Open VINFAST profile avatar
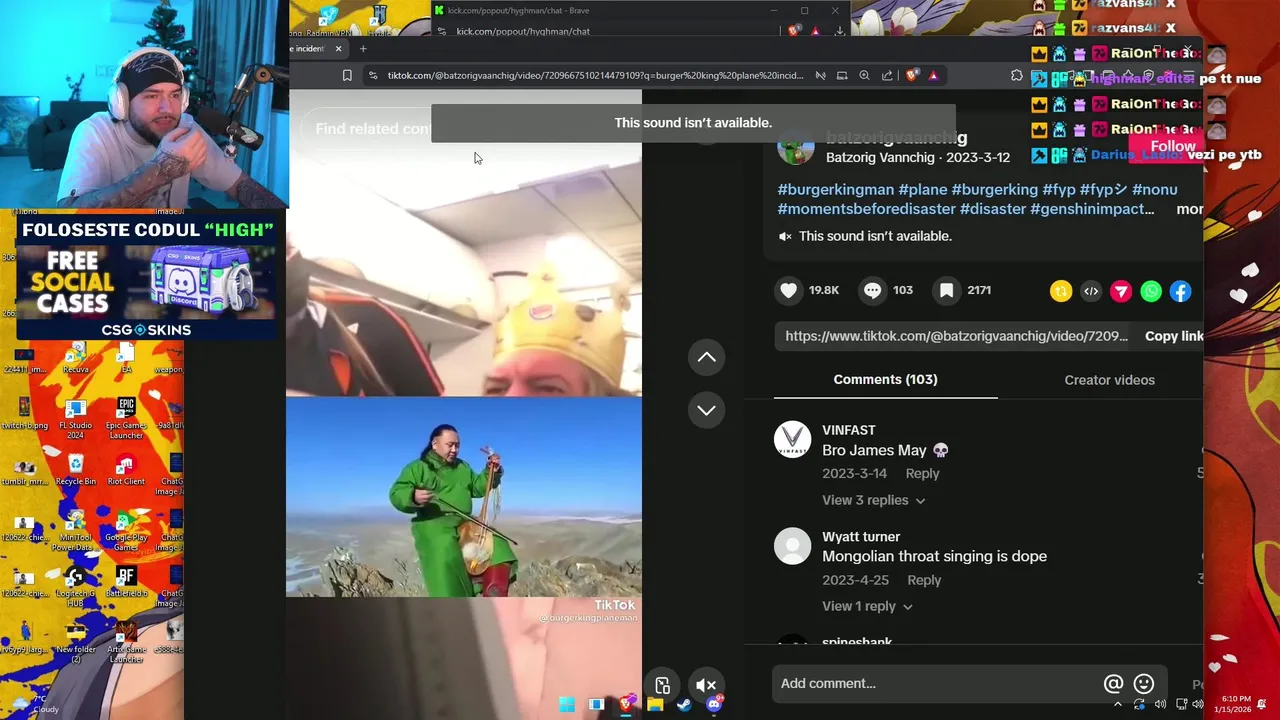The height and width of the screenshot is (720, 1280). click(793, 440)
